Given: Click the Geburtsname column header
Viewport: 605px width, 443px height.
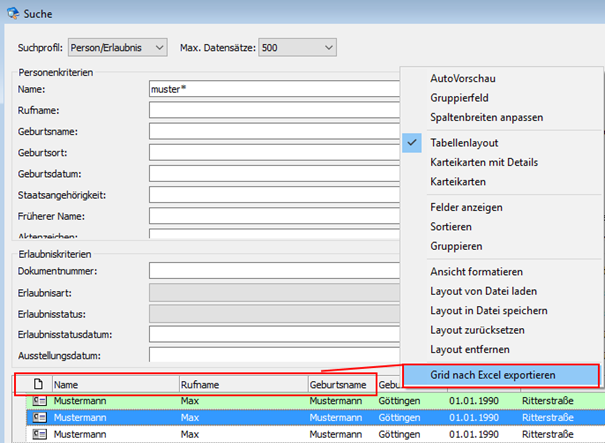Looking at the screenshot, I should pyautogui.click(x=340, y=384).
